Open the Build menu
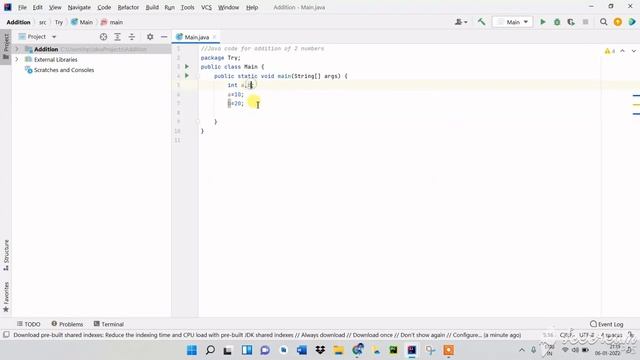The height and width of the screenshot is (360, 640). (152, 7)
